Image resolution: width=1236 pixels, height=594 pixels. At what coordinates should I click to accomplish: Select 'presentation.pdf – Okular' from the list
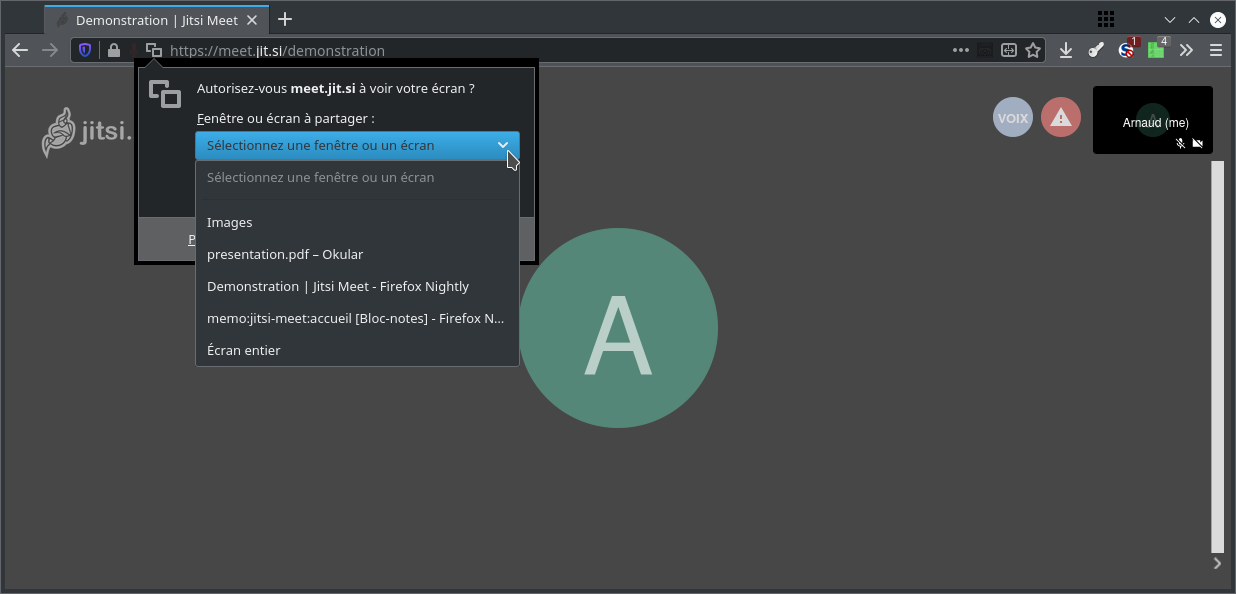[285, 254]
